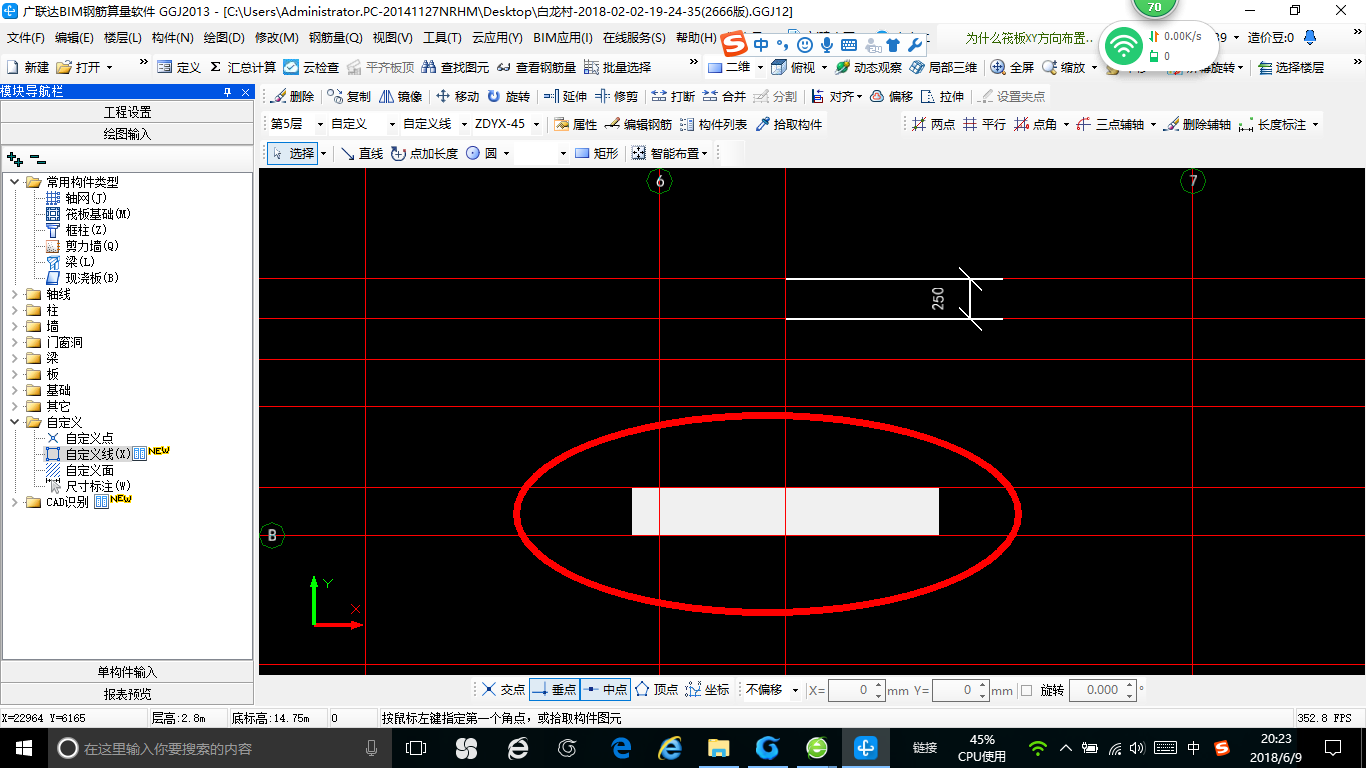Click 全屏 full screen view
Screen dimensions: 1366x768
point(1012,67)
